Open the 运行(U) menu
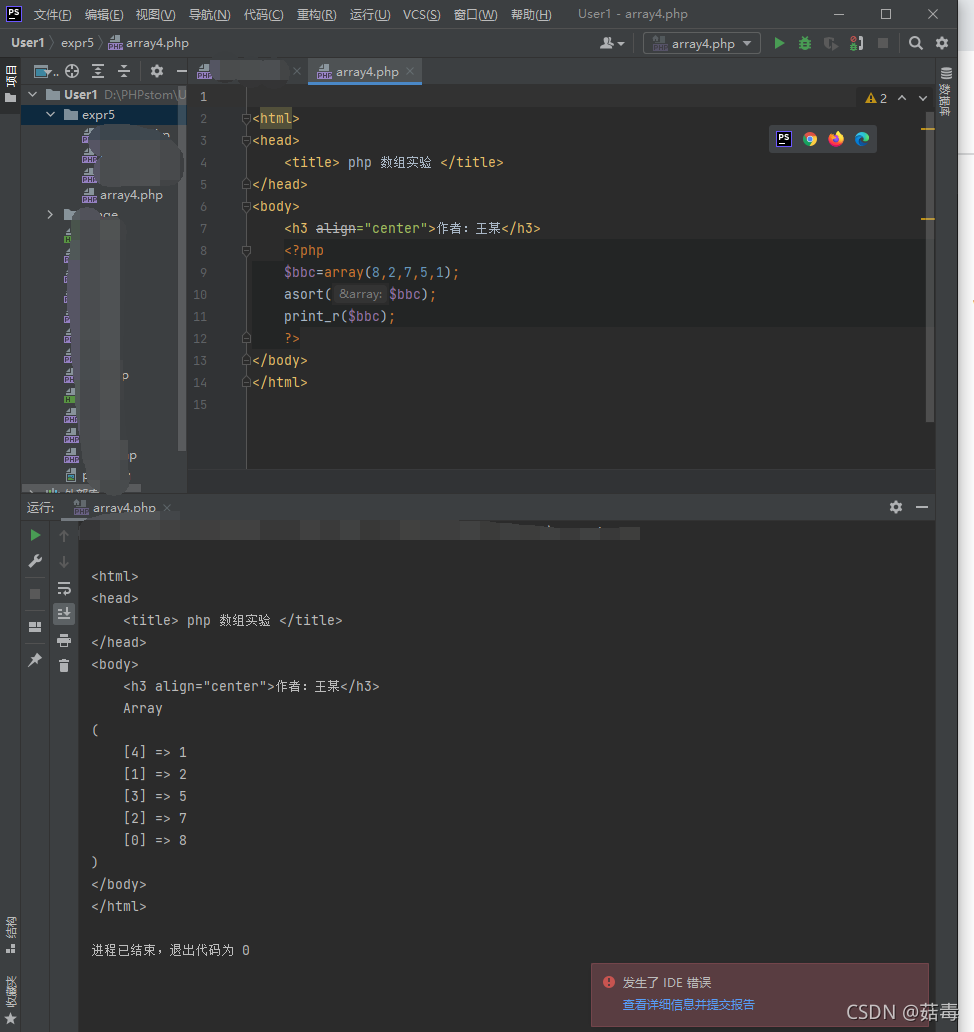This screenshot has height=1032, width=974. click(370, 14)
